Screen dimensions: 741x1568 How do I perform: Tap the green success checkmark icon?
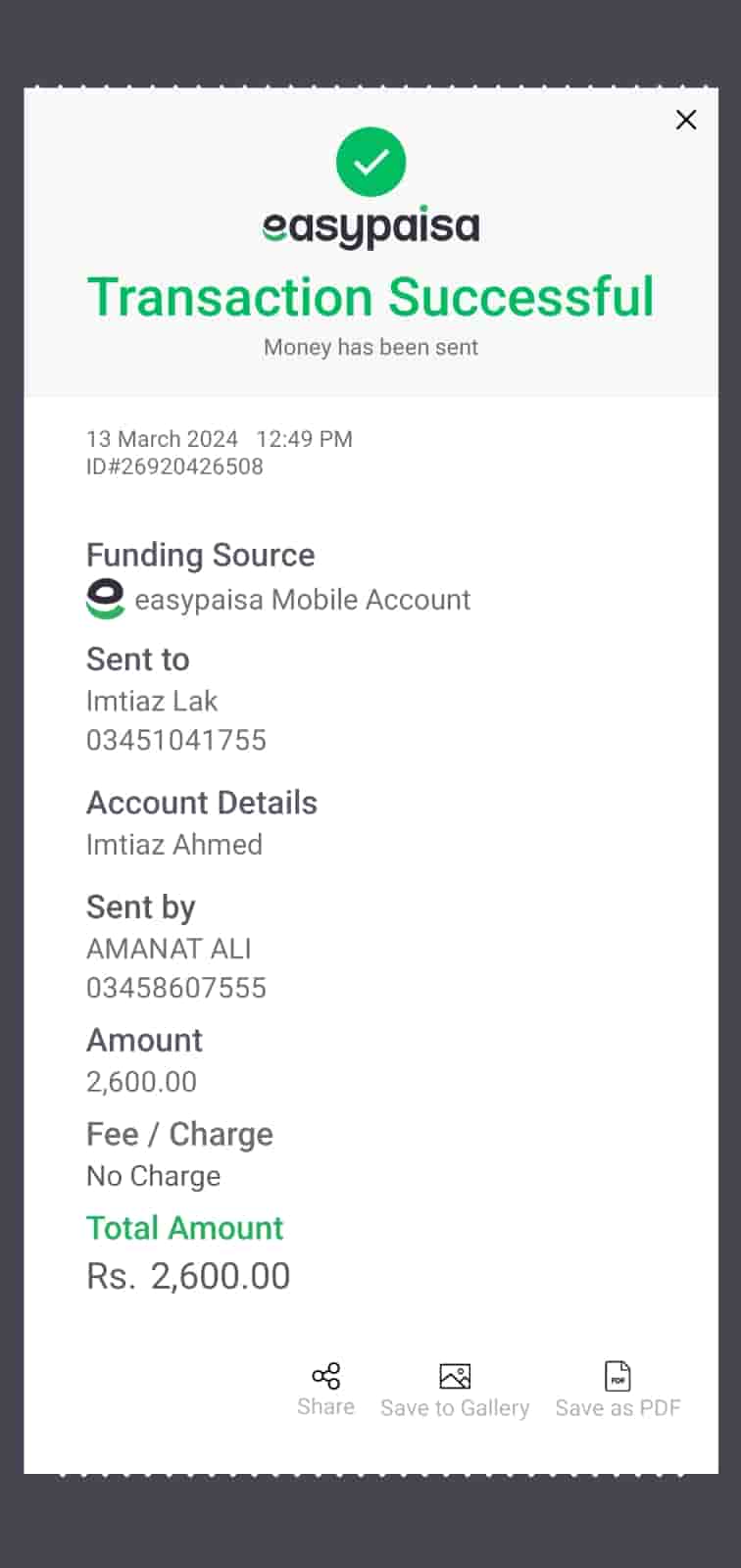[x=370, y=162]
